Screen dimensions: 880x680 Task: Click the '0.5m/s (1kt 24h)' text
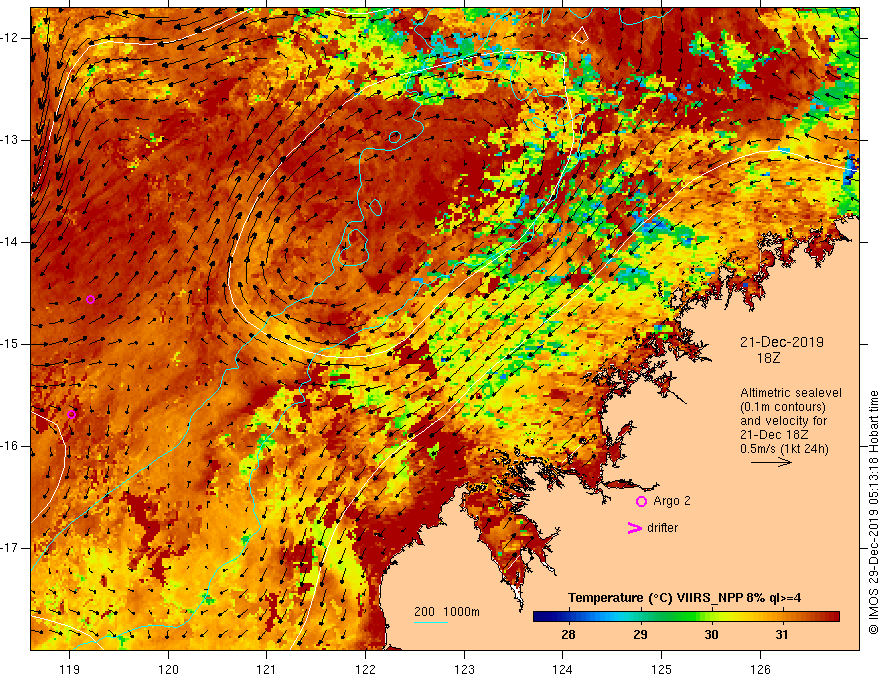coord(784,449)
